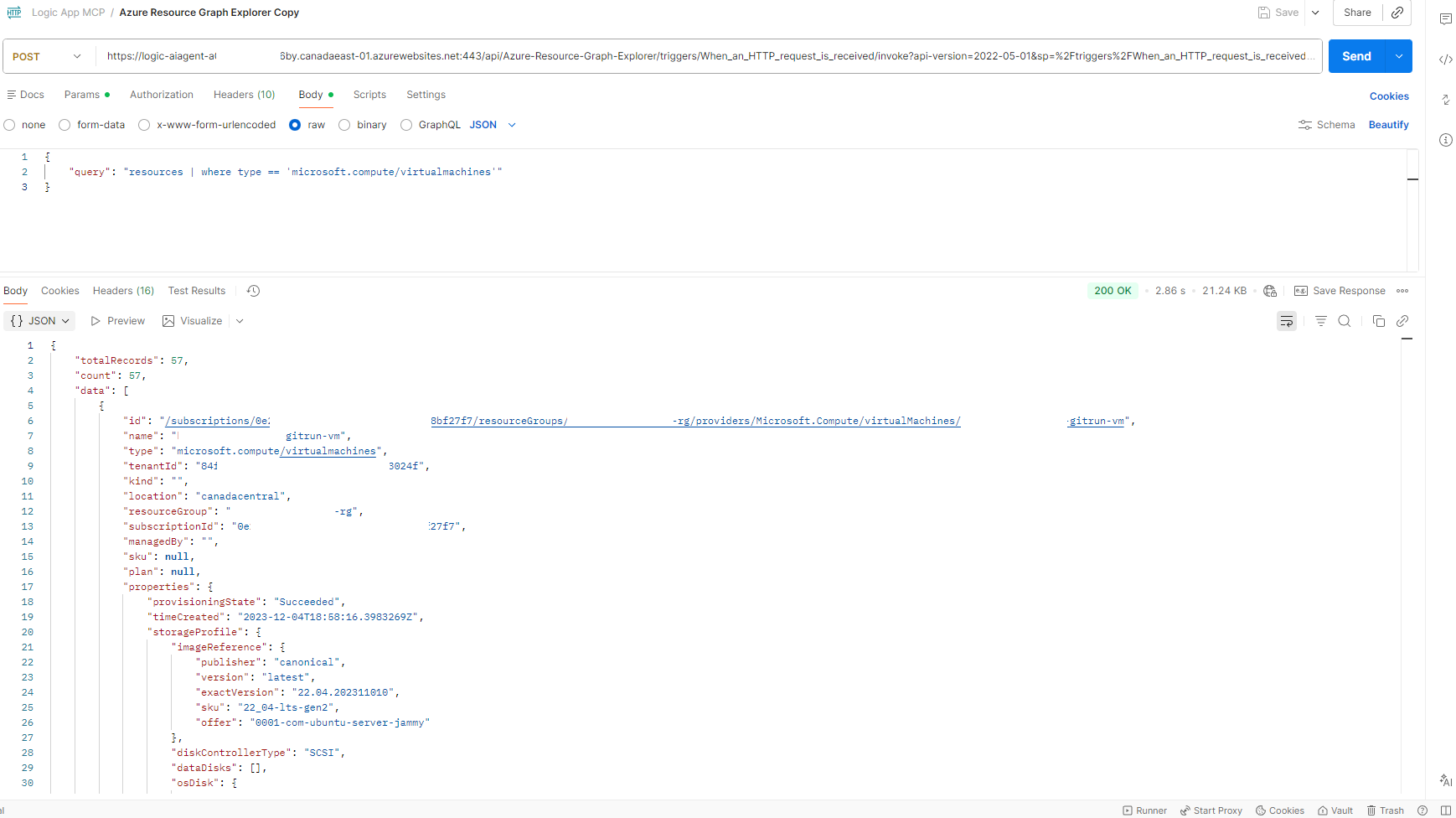
Task: Click the Send button
Action: coord(1355,56)
